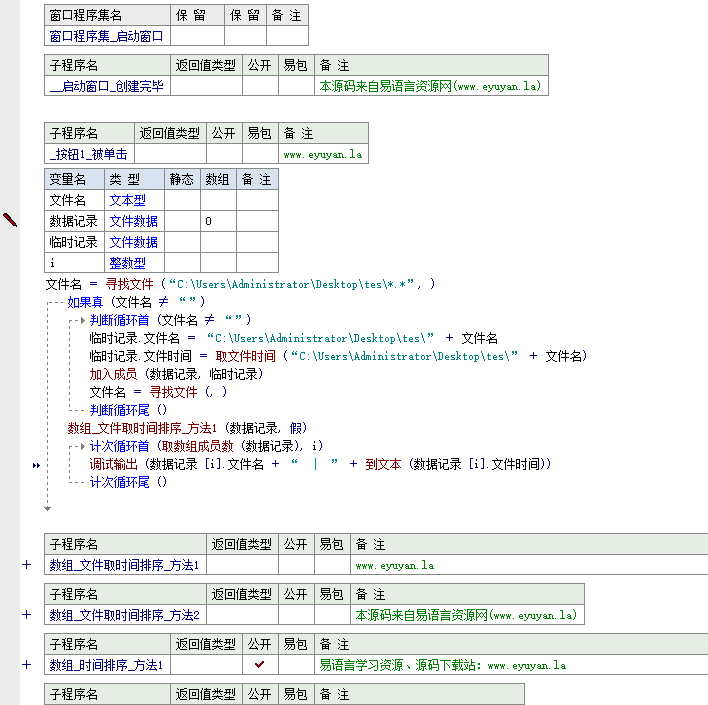Screen dimensions: 708x705
Task: Expand the 数组_文件取时间排序_方法1 subroutine
Action: pos(27,565)
